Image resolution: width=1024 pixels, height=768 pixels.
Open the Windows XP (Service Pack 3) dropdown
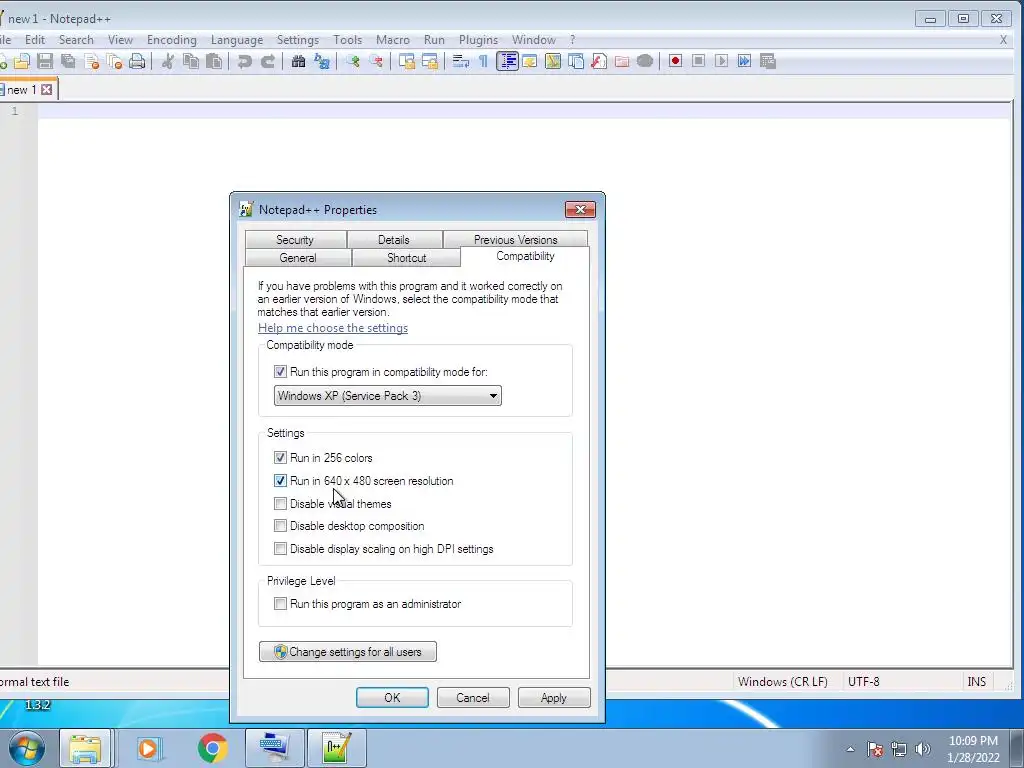click(x=387, y=396)
